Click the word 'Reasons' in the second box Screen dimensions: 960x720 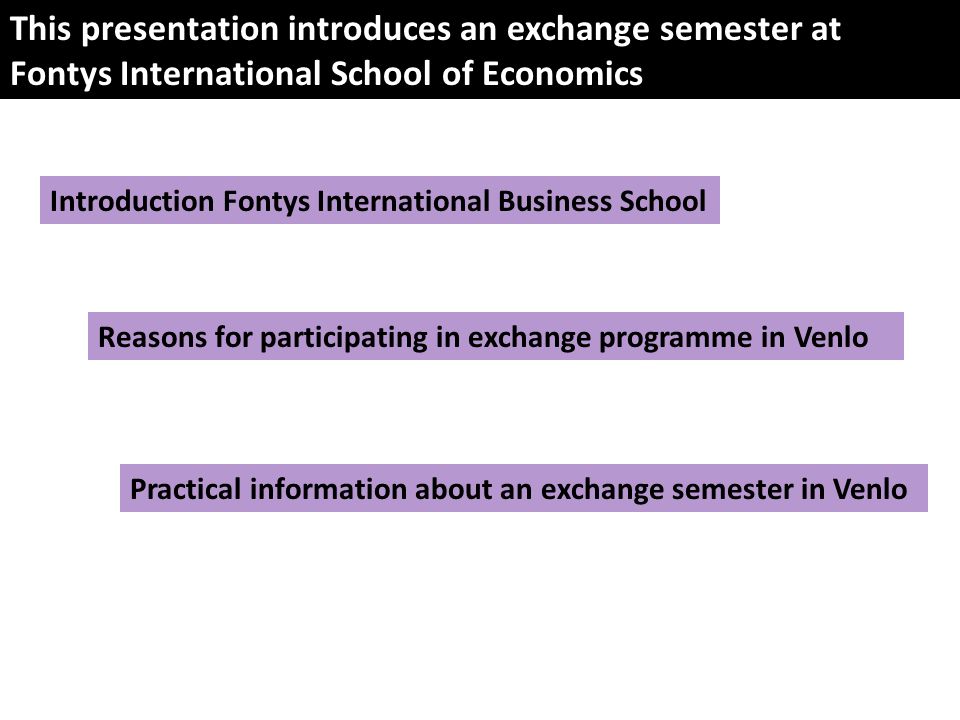click(152, 337)
